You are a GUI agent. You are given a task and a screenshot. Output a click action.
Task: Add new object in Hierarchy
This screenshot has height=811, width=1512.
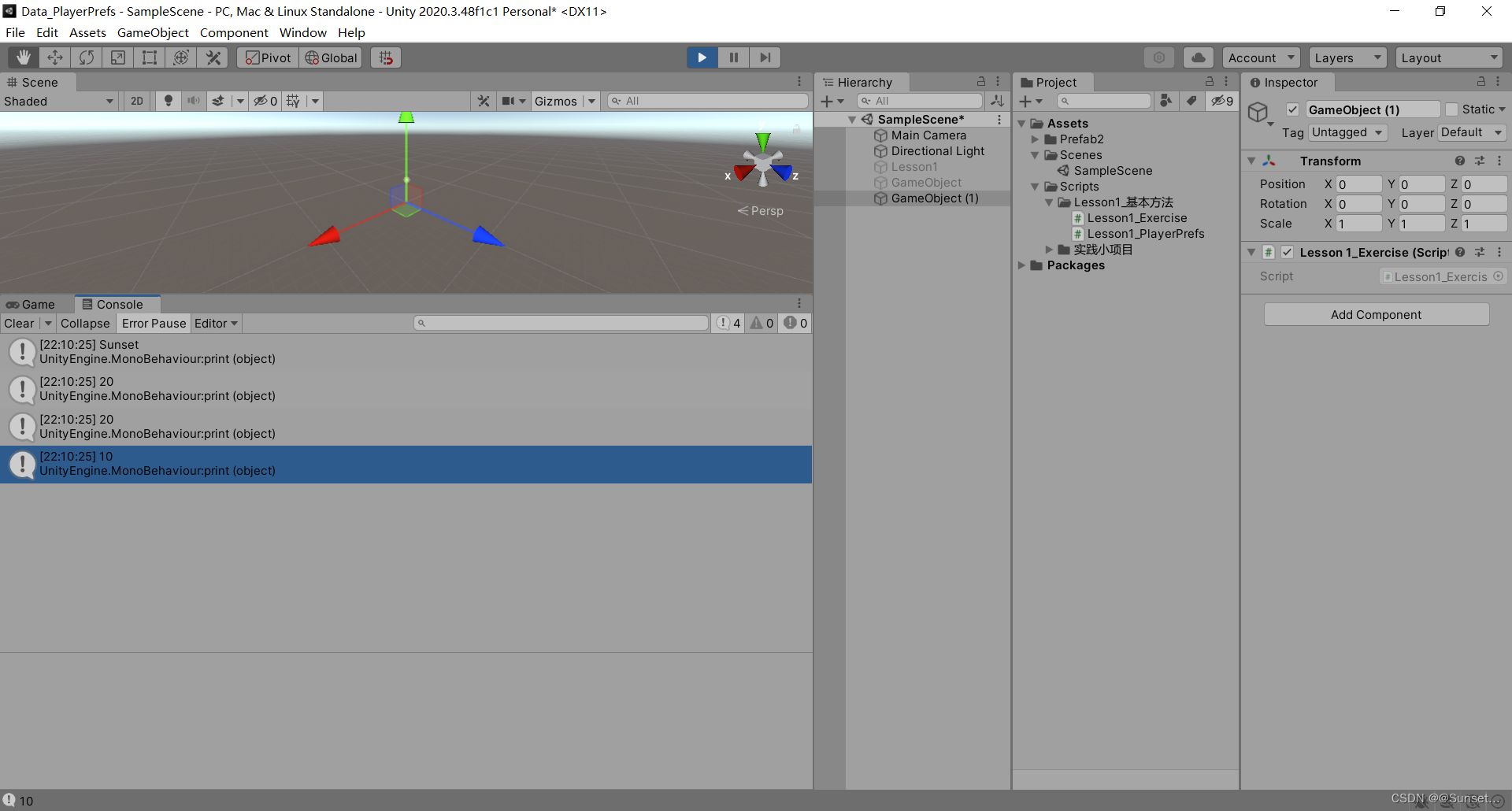832,101
